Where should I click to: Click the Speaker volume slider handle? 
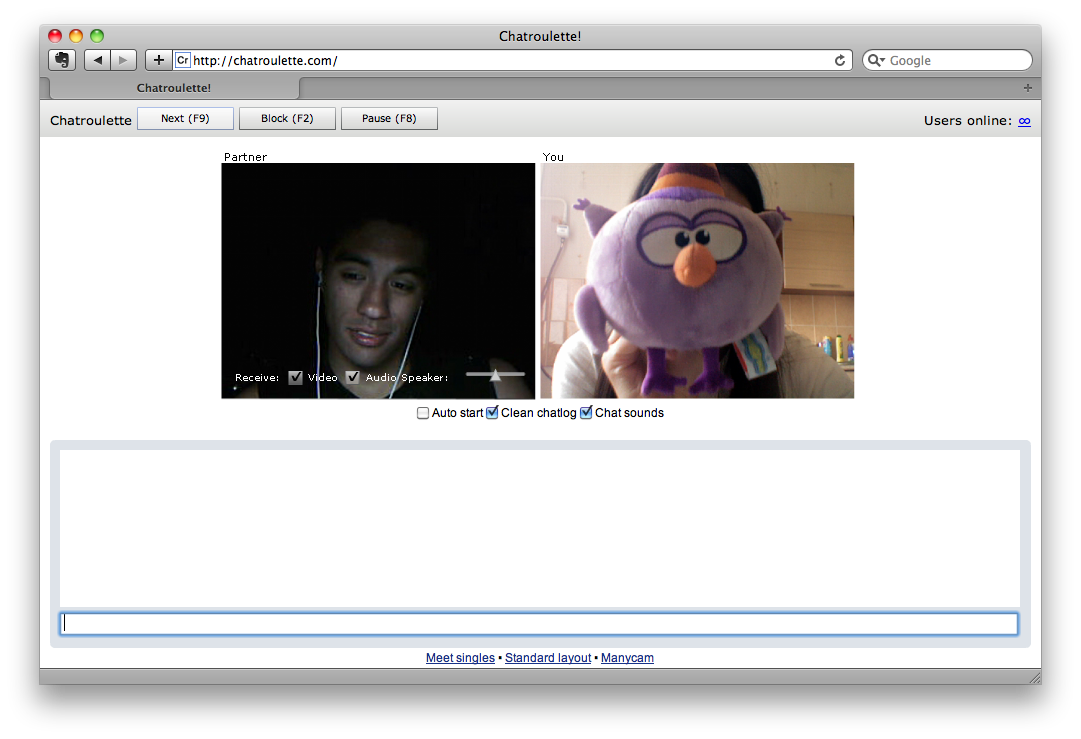click(495, 374)
